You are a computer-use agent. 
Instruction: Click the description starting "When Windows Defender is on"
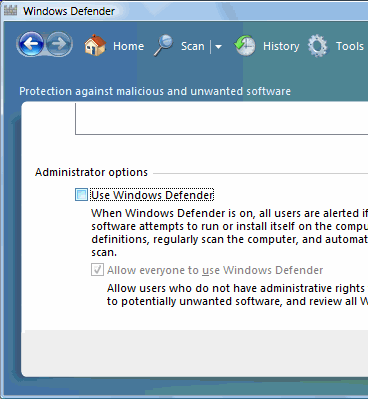point(229,233)
